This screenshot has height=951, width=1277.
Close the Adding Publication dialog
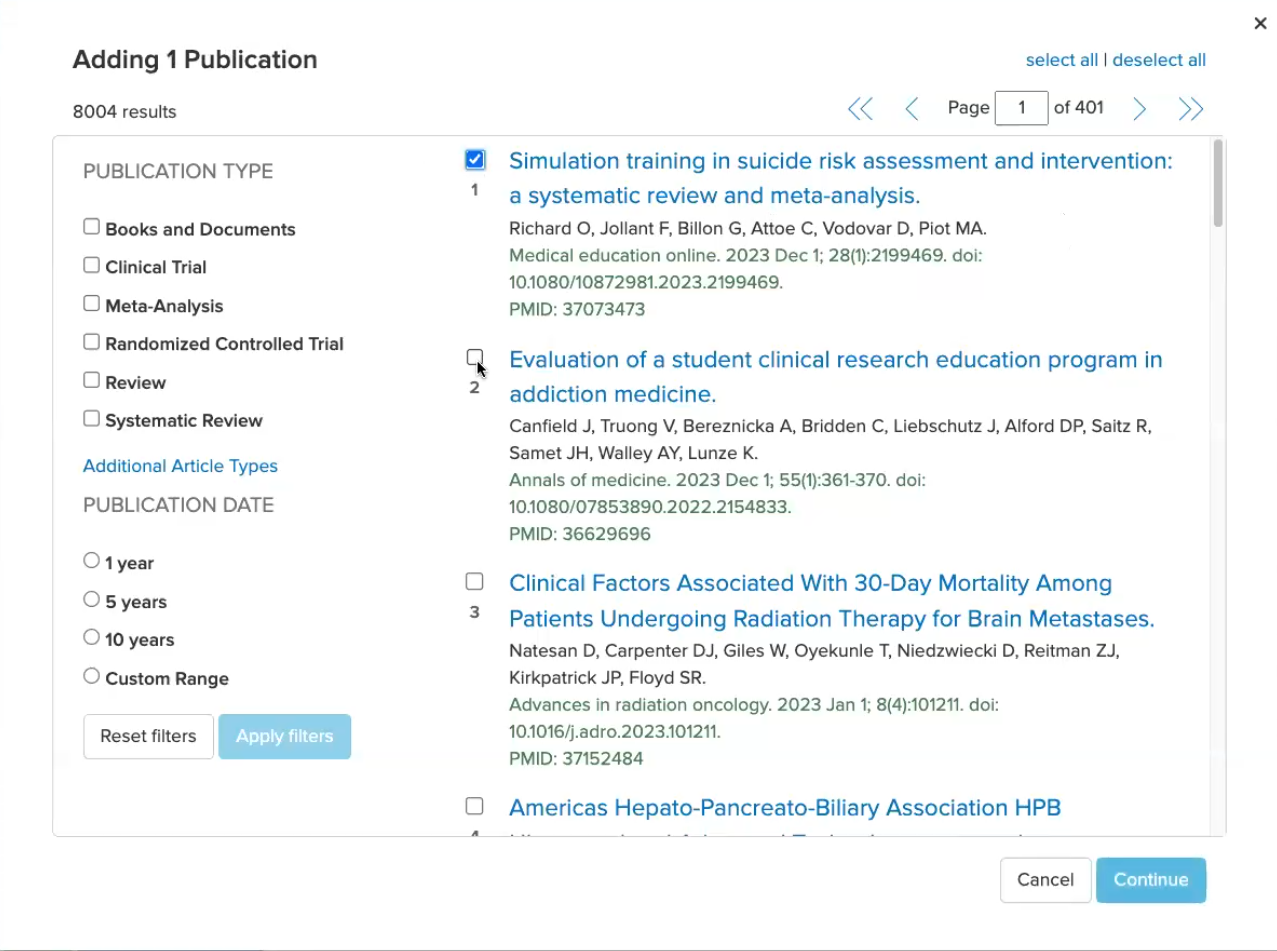[x=1260, y=23]
